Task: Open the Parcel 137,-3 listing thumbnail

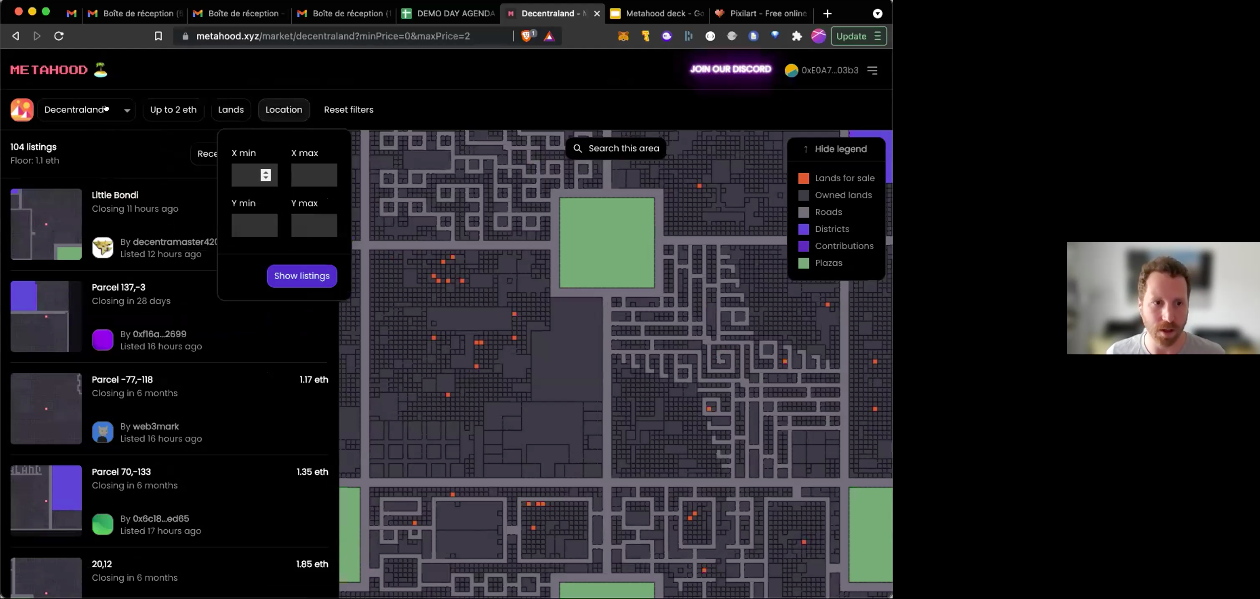Action: 46,317
